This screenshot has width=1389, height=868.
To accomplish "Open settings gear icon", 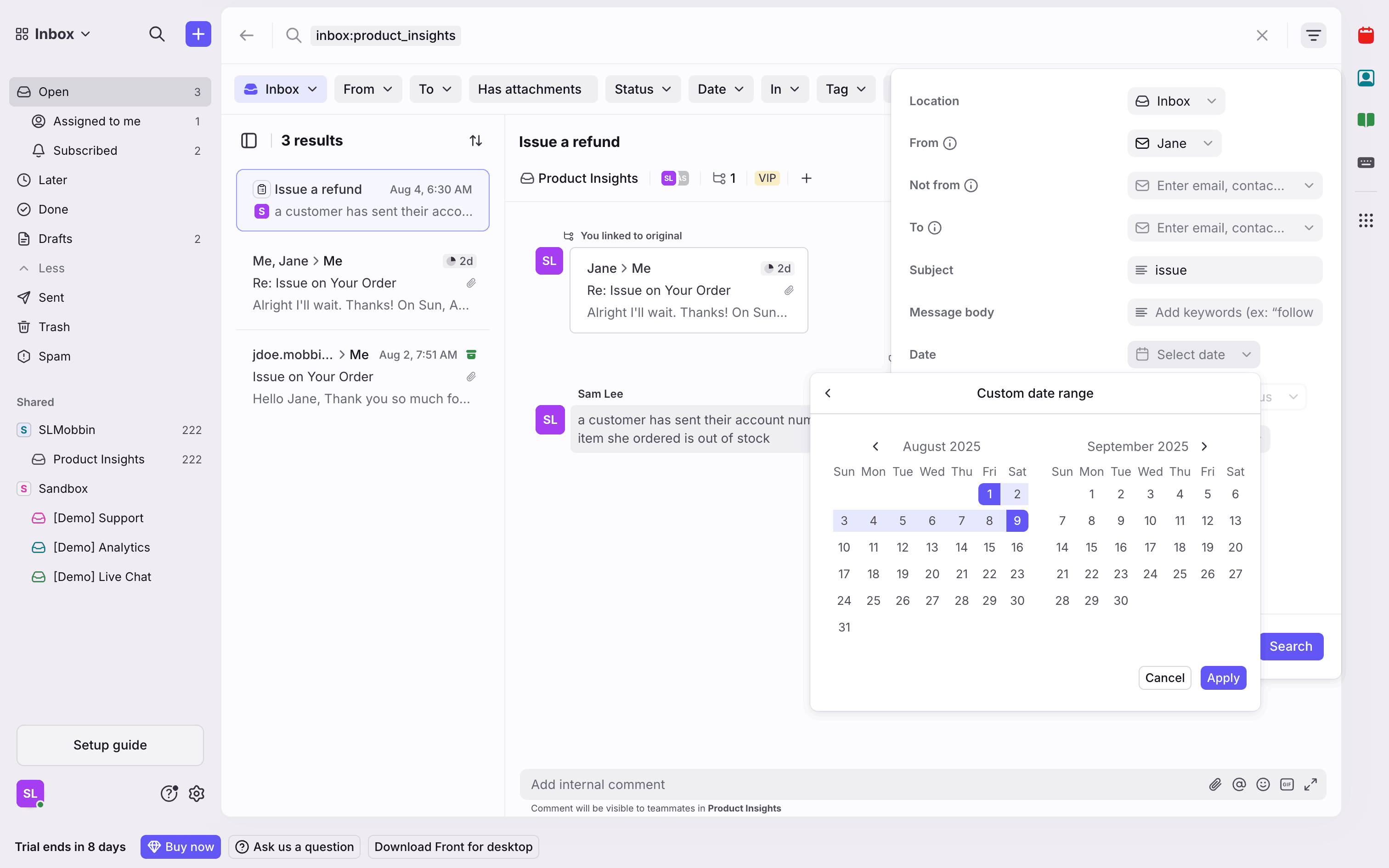I will point(196,794).
